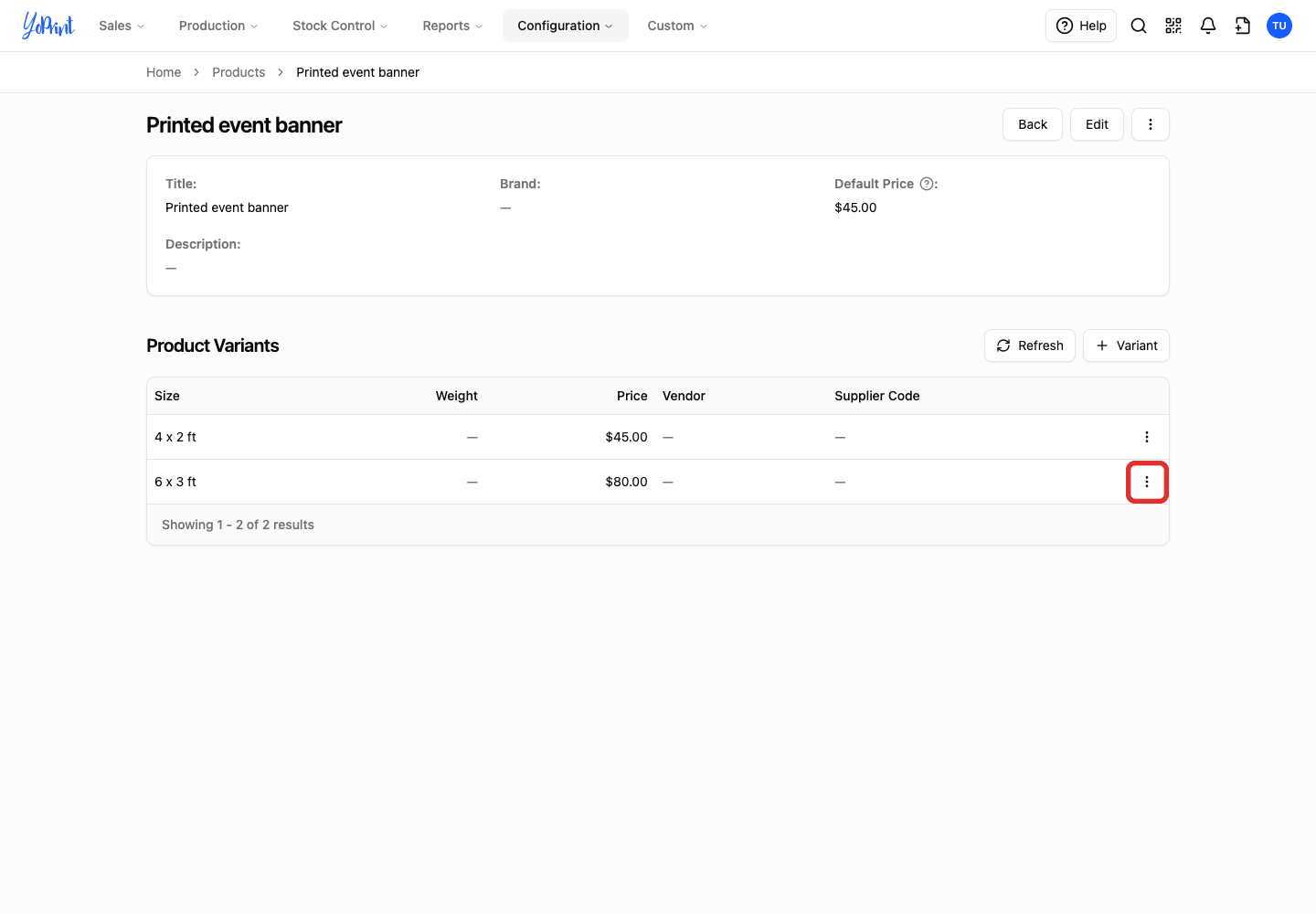Expand the Stock Control menu
Screen dimensions: 1316x914
(x=340, y=26)
